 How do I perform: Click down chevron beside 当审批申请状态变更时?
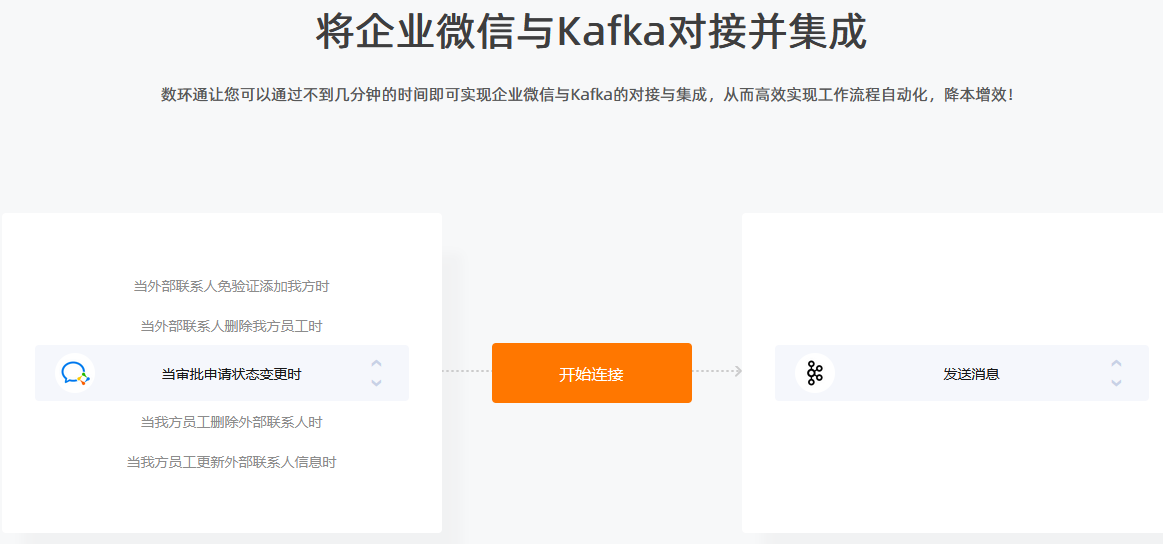[376, 383]
